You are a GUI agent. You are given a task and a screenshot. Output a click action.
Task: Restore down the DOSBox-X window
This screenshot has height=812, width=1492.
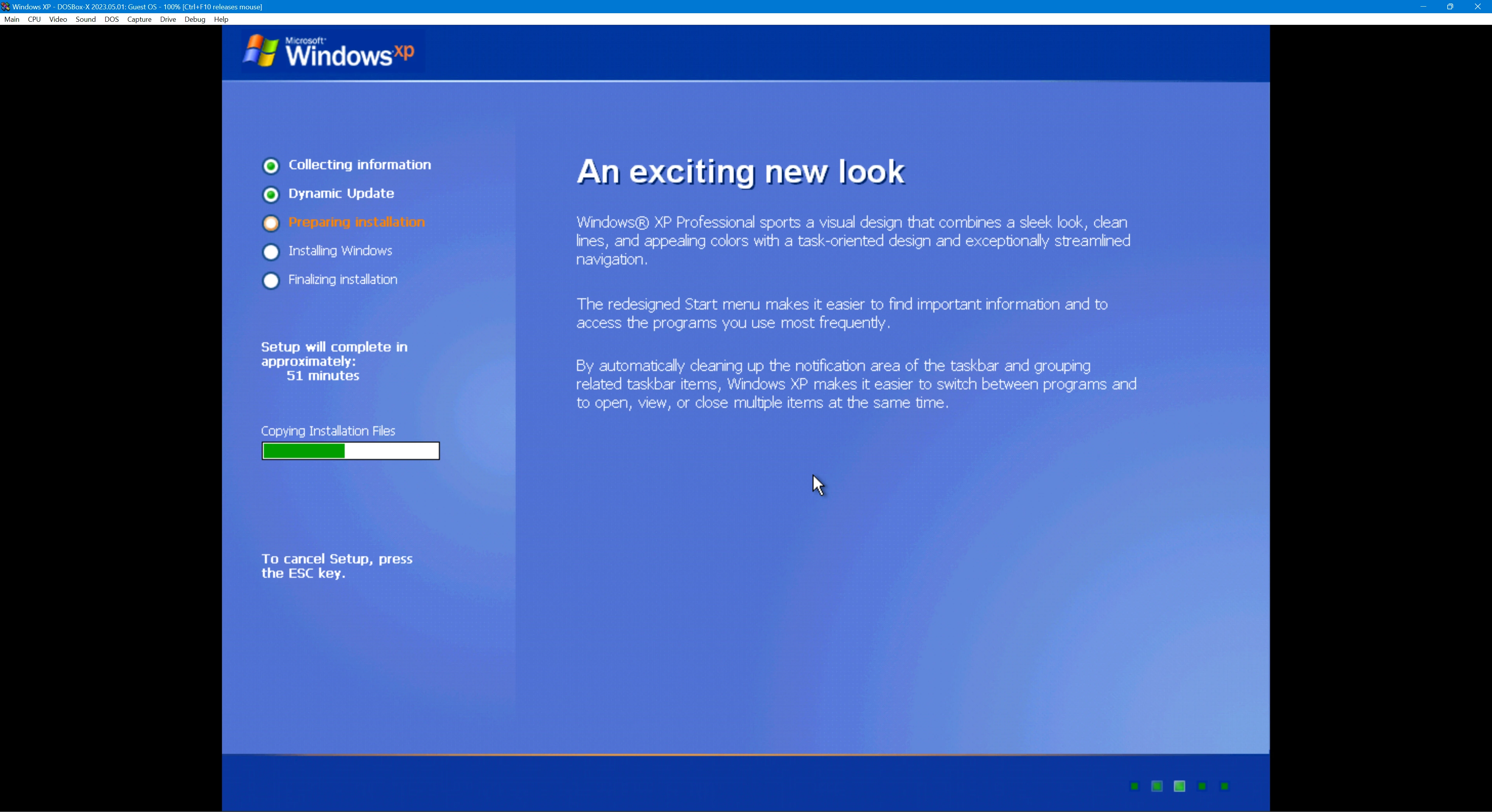pyautogui.click(x=1450, y=6)
